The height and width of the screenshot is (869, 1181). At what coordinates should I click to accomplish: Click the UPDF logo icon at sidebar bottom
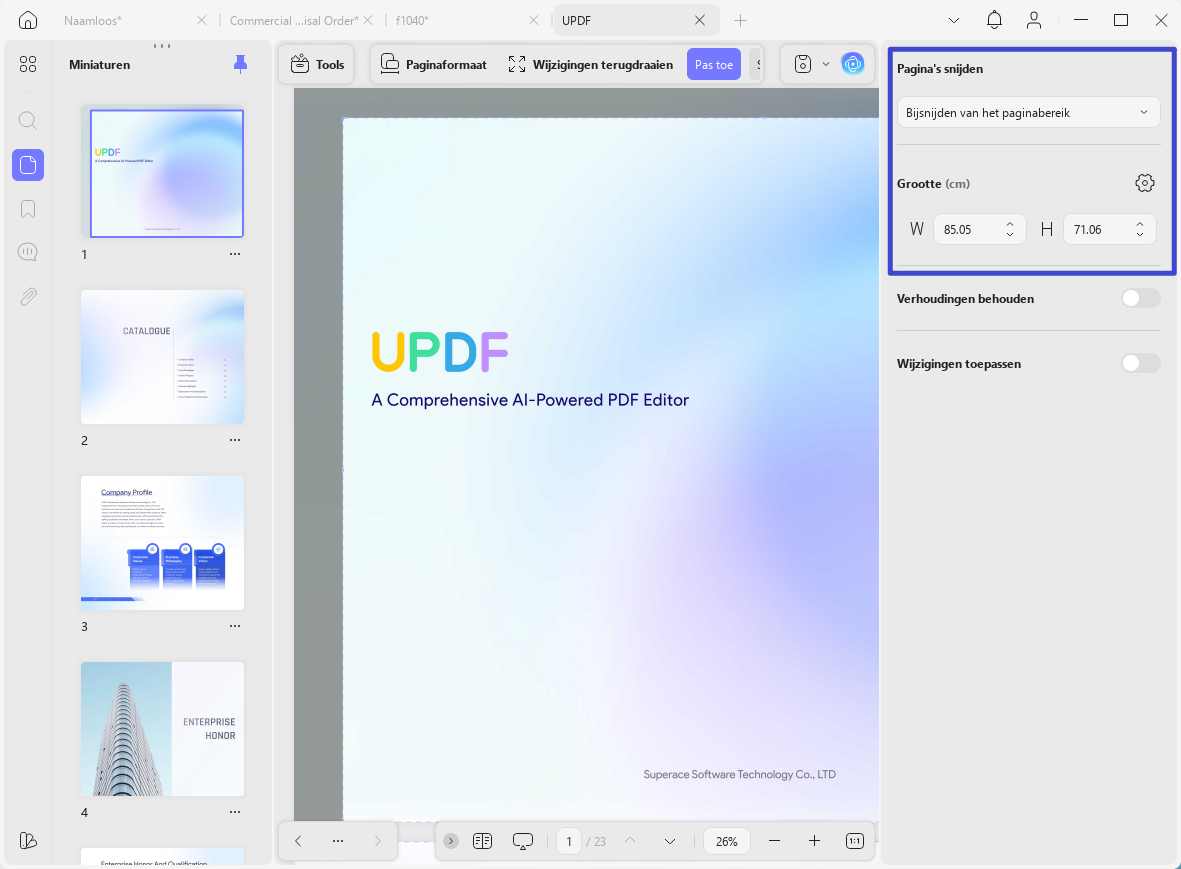coord(28,840)
